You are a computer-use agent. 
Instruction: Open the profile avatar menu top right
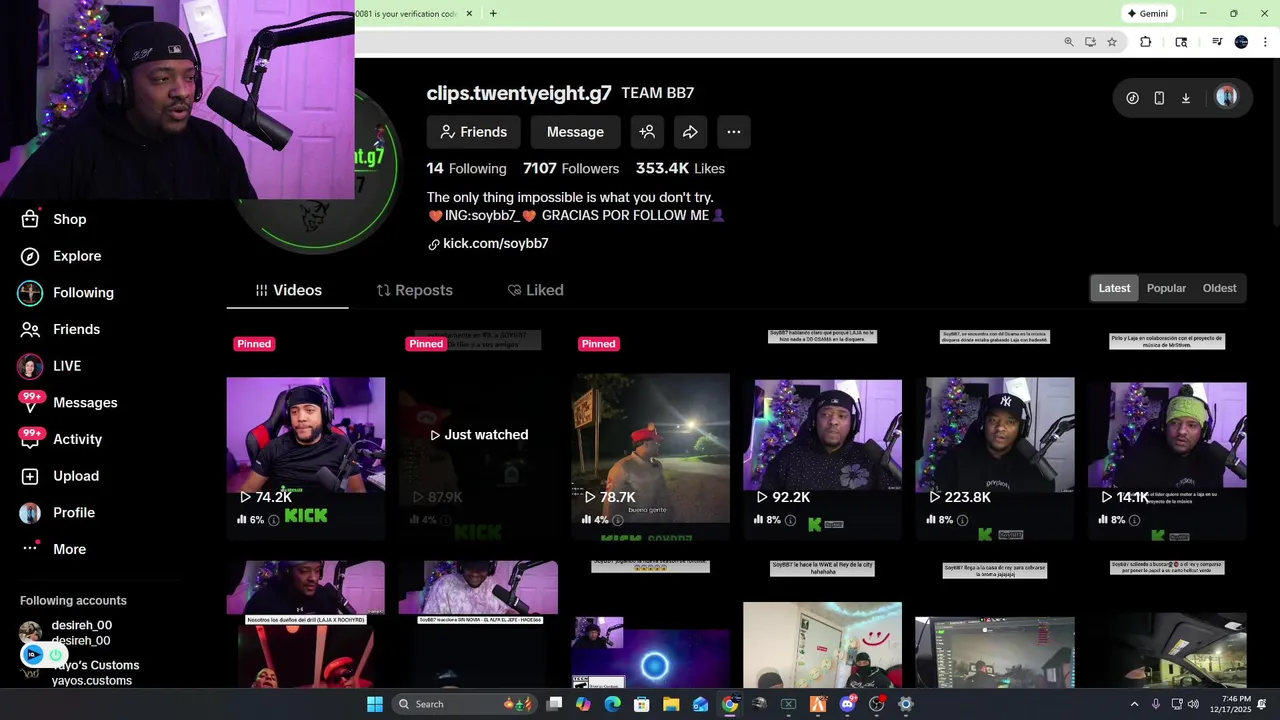pyautogui.click(x=1226, y=97)
